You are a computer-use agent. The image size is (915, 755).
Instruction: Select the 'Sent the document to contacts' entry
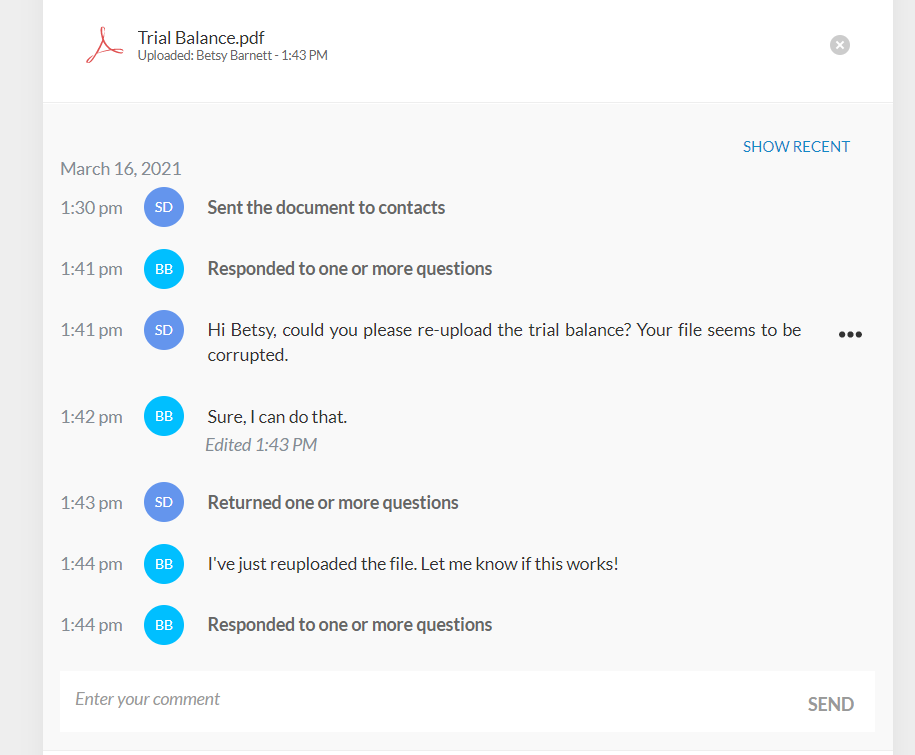pos(326,207)
